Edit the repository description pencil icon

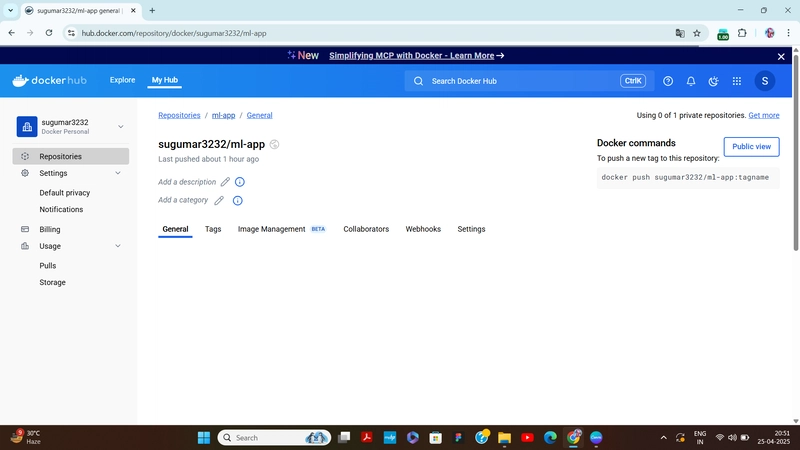[x=225, y=182]
